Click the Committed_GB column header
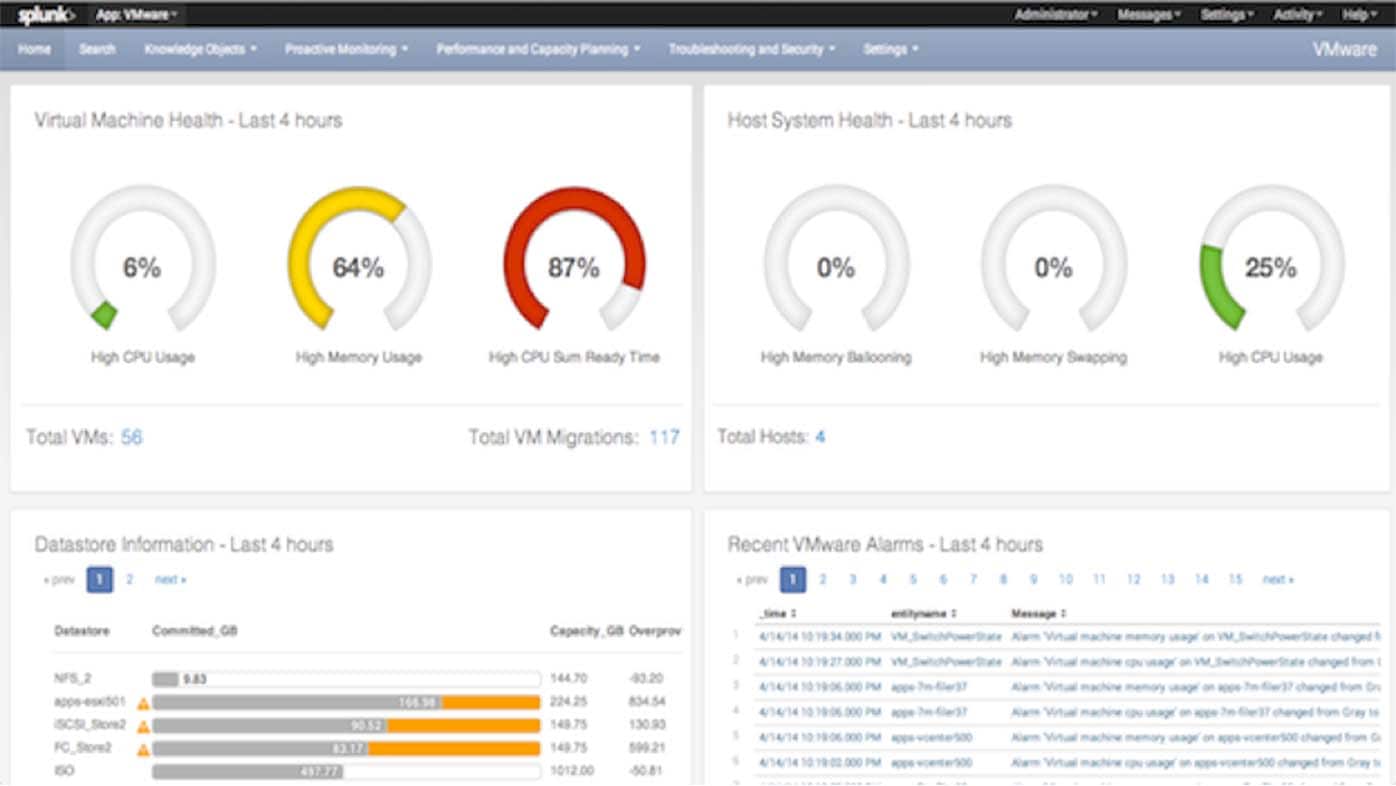The height and width of the screenshot is (786, 1396). (195, 632)
